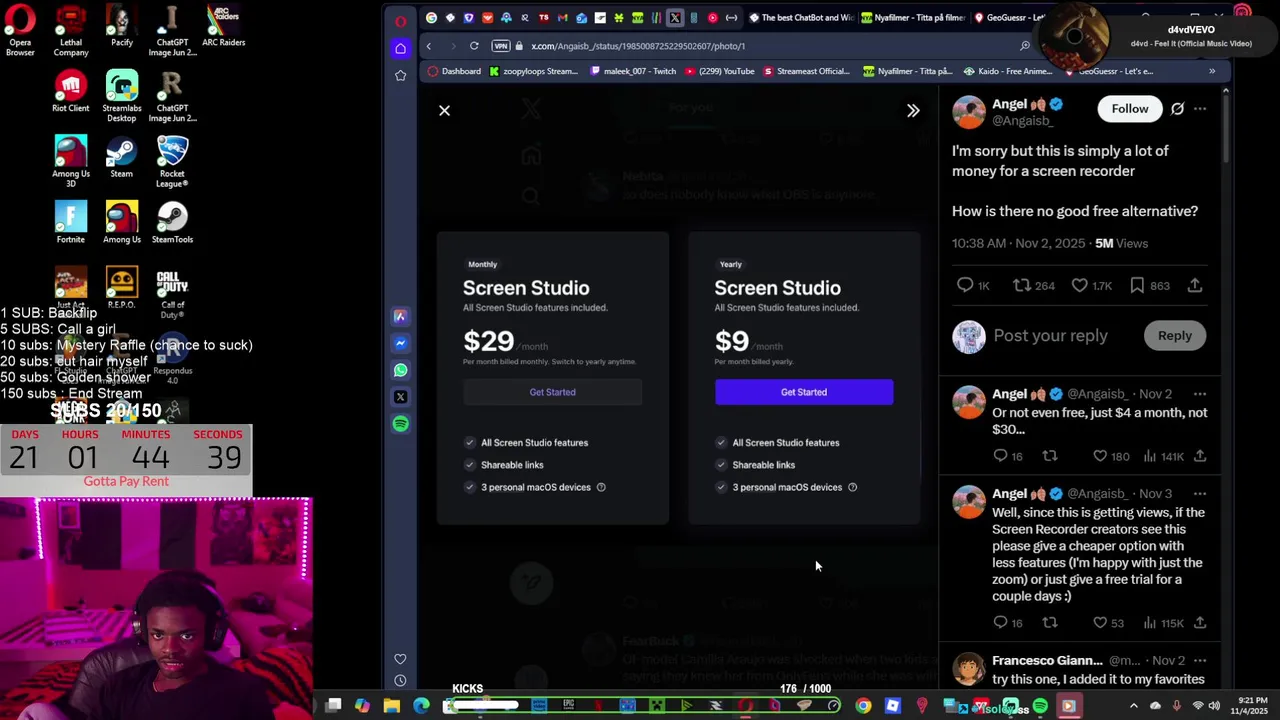Open Opera sidebar bookmarks star icon
Screen dimensions: 1280x720
tap(400, 76)
